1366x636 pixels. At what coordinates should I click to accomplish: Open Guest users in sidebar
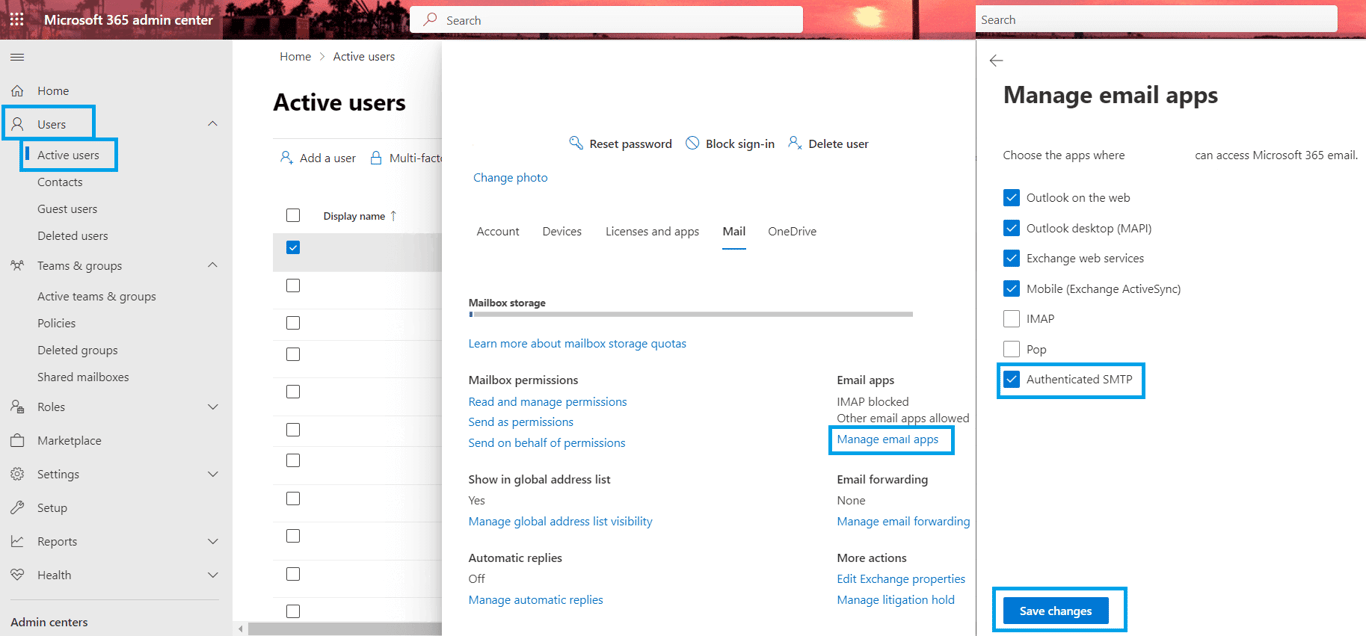coord(67,209)
